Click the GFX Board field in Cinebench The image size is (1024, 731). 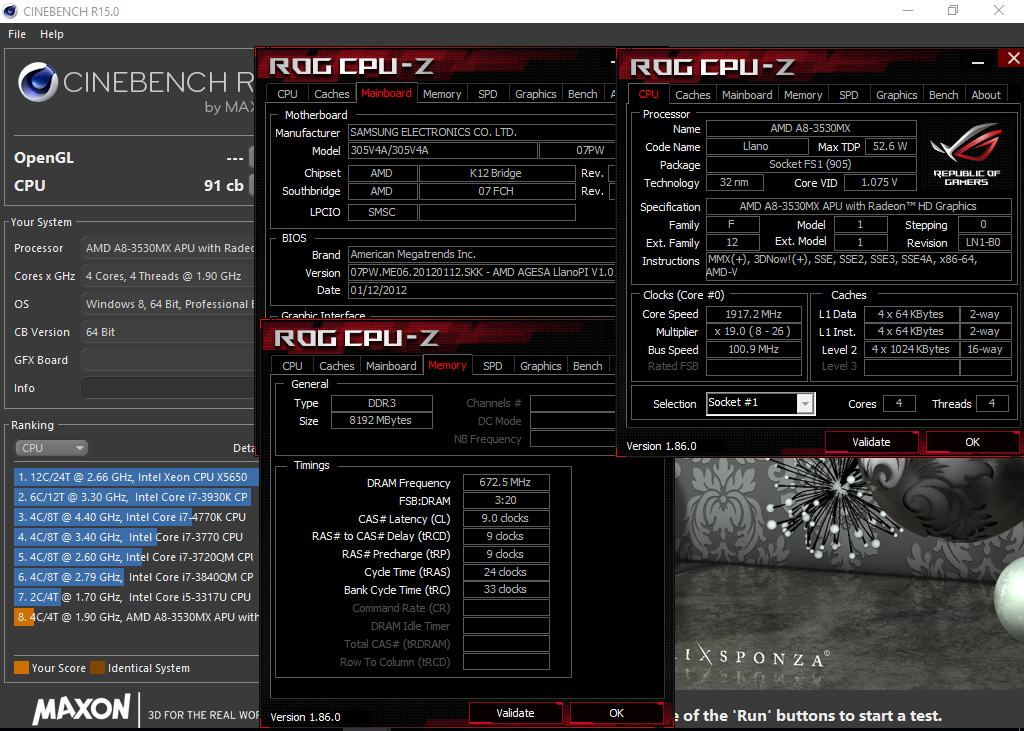(x=167, y=360)
